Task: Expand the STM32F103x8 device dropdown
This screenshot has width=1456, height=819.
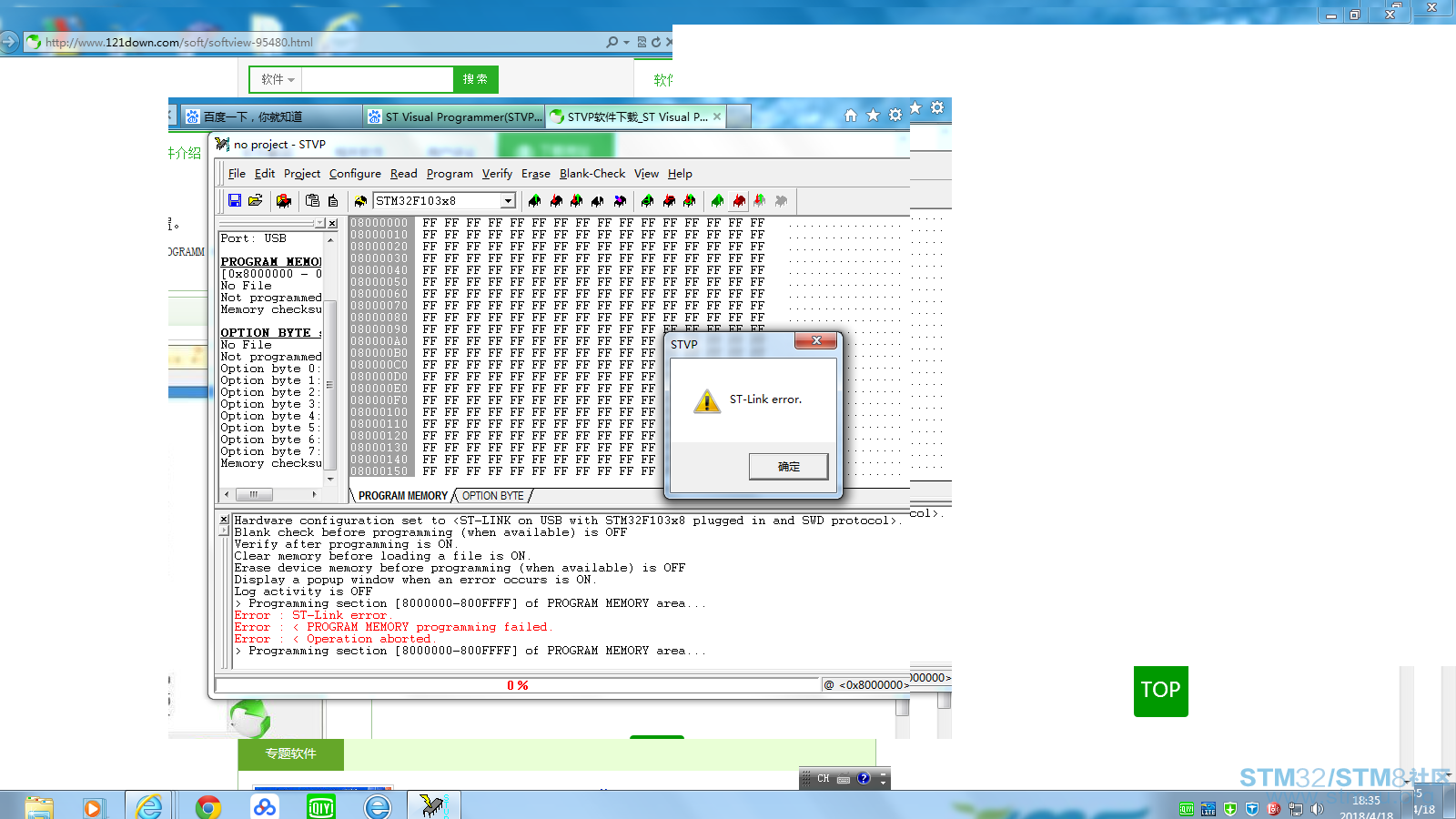Action: point(508,201)
